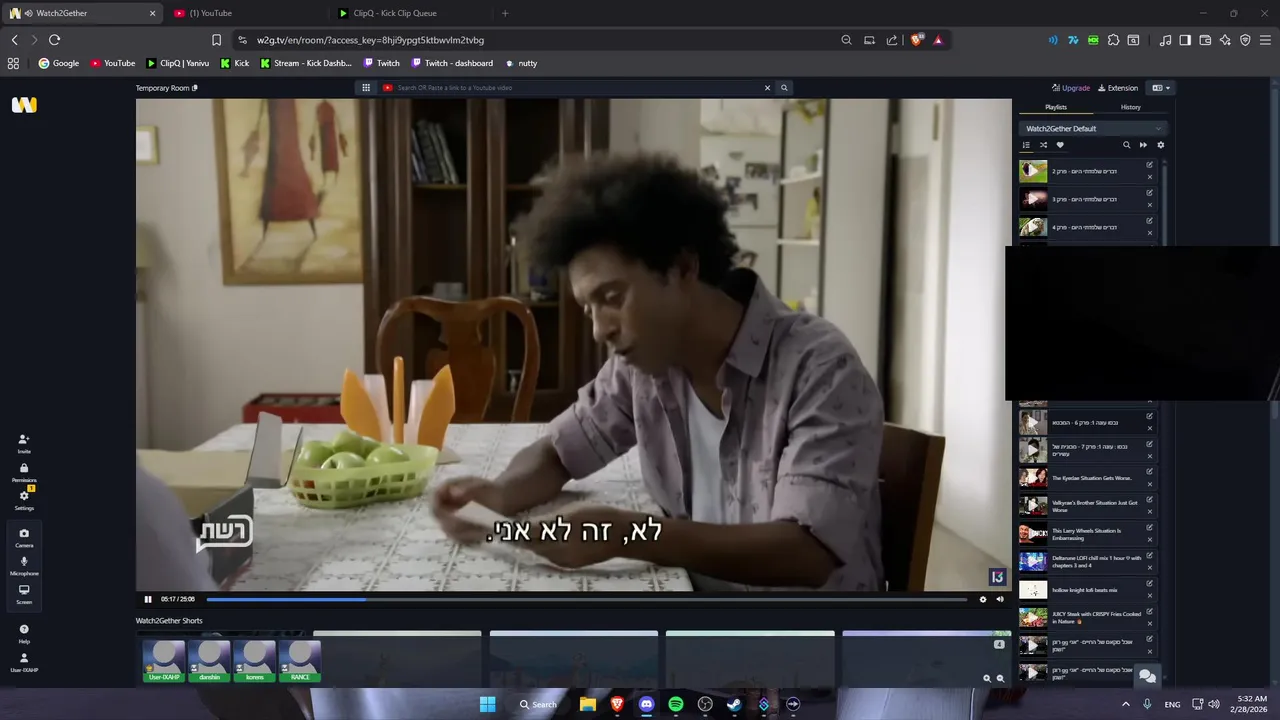Pause the video playback
This screenshot has height=720, width=1280.
pyautogui.click(x=148, y=600)
